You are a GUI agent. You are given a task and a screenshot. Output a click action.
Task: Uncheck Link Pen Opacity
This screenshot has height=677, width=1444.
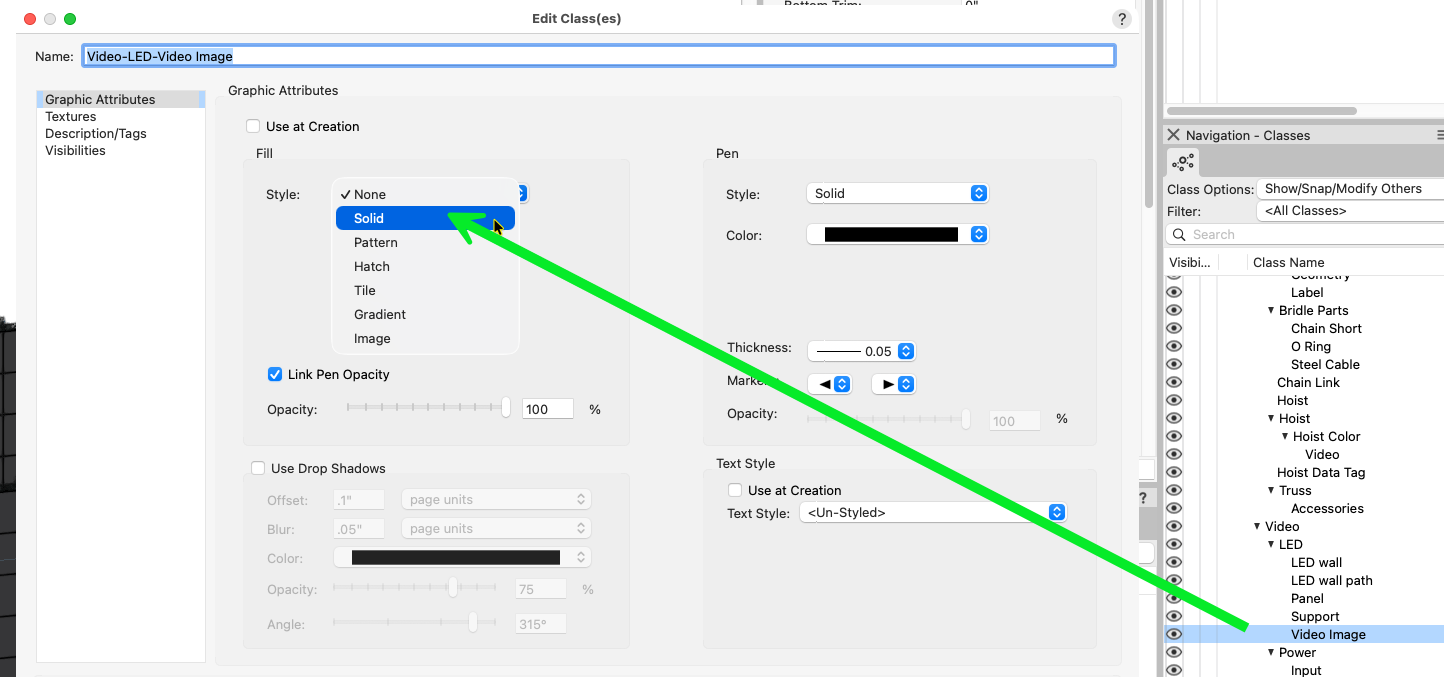coord(275,374)
